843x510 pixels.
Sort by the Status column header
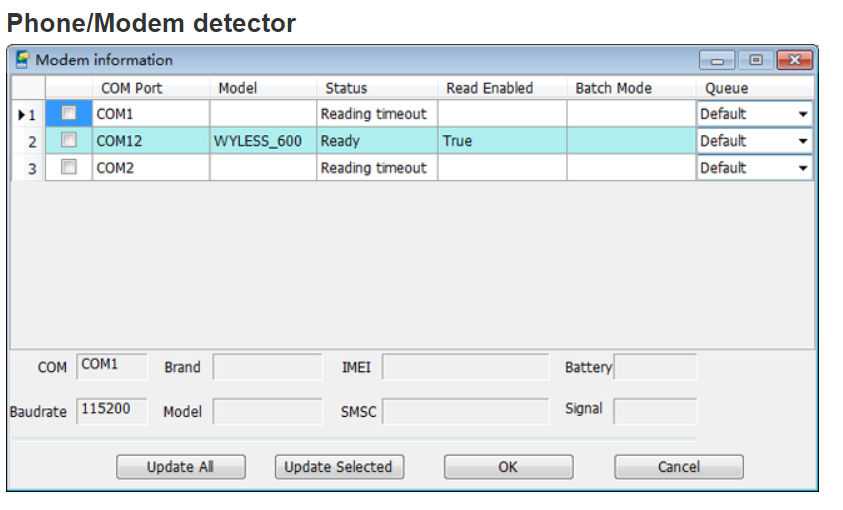346,88
